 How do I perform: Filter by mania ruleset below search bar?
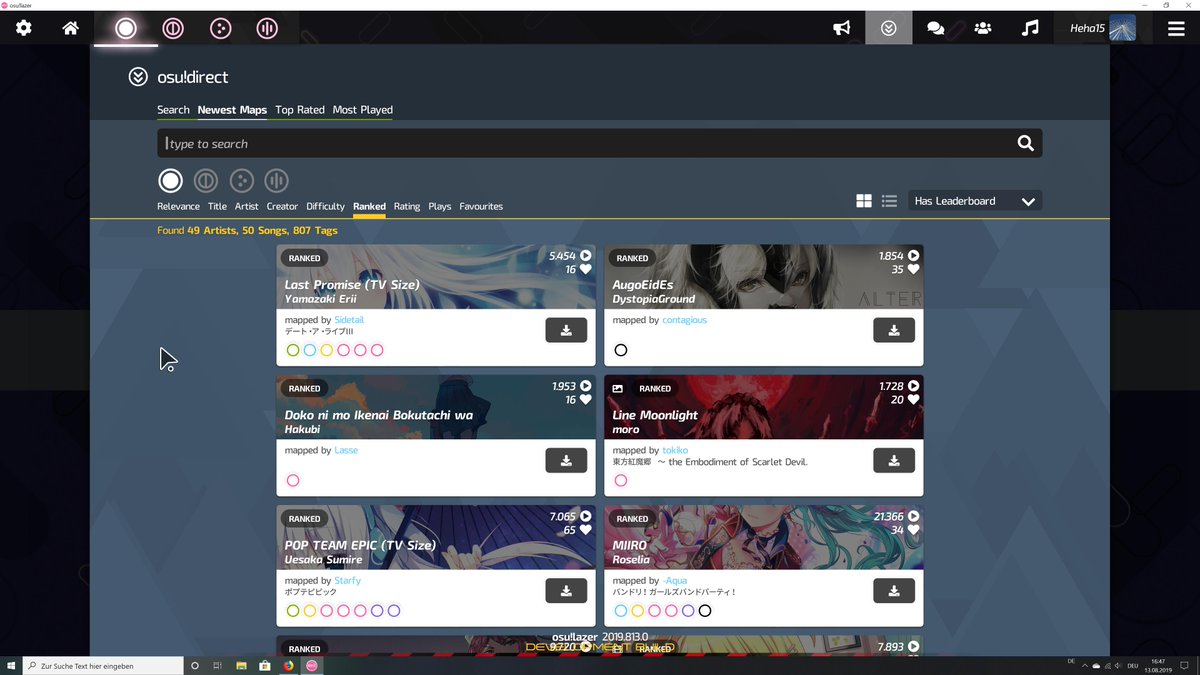[276, 181]
